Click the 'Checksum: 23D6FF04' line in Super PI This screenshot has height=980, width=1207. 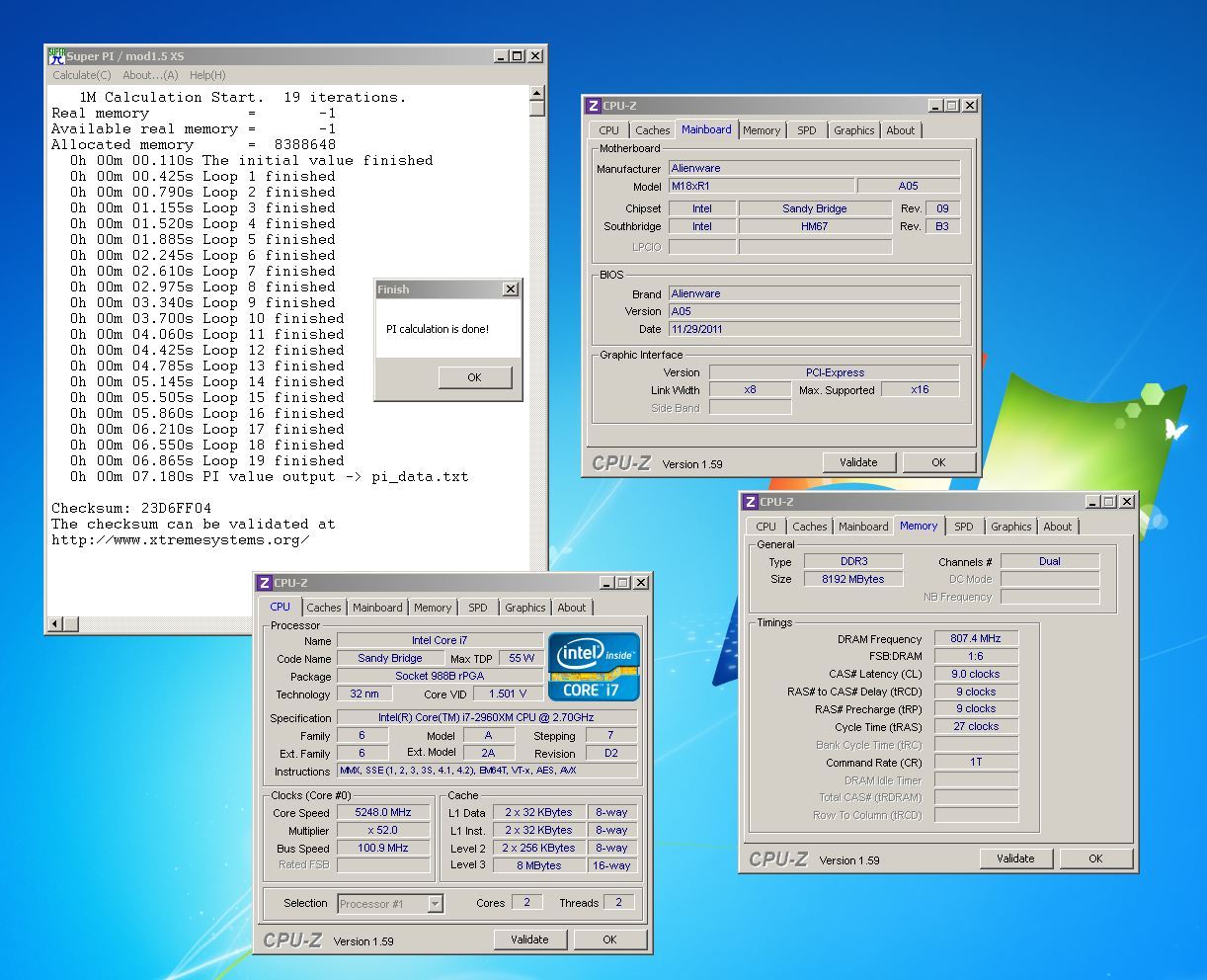click(x=131, y=508)
